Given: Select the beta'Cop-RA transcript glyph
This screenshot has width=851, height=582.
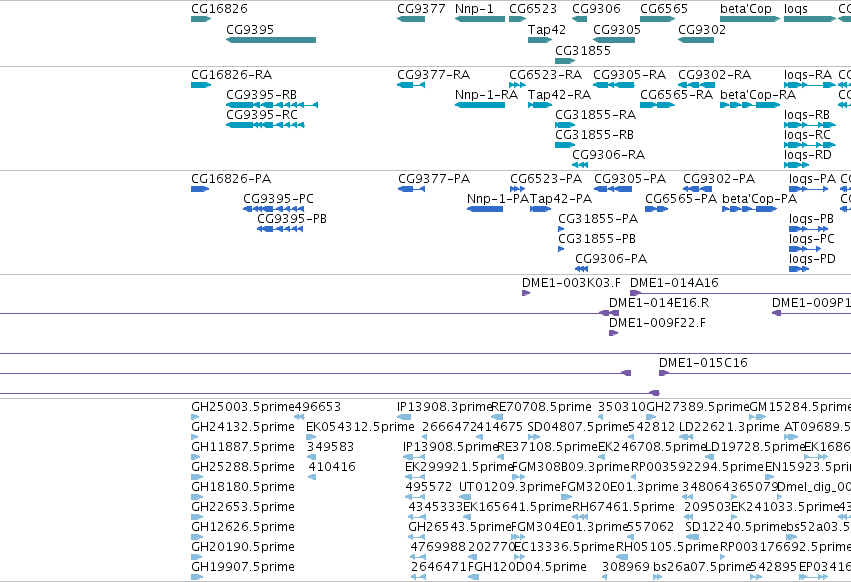Looking at the screenshot, I should click(750, 105).
